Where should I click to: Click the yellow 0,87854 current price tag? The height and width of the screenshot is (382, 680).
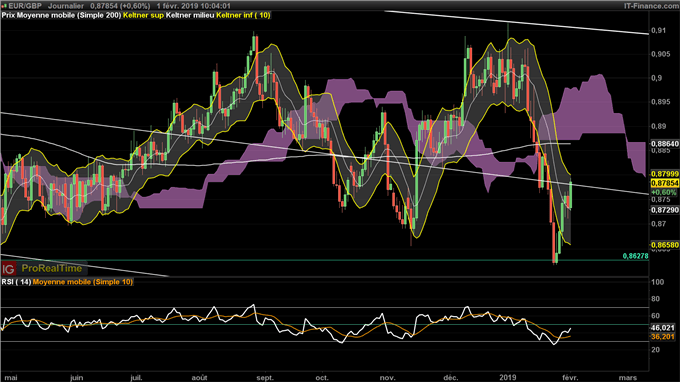pos(665,183)
